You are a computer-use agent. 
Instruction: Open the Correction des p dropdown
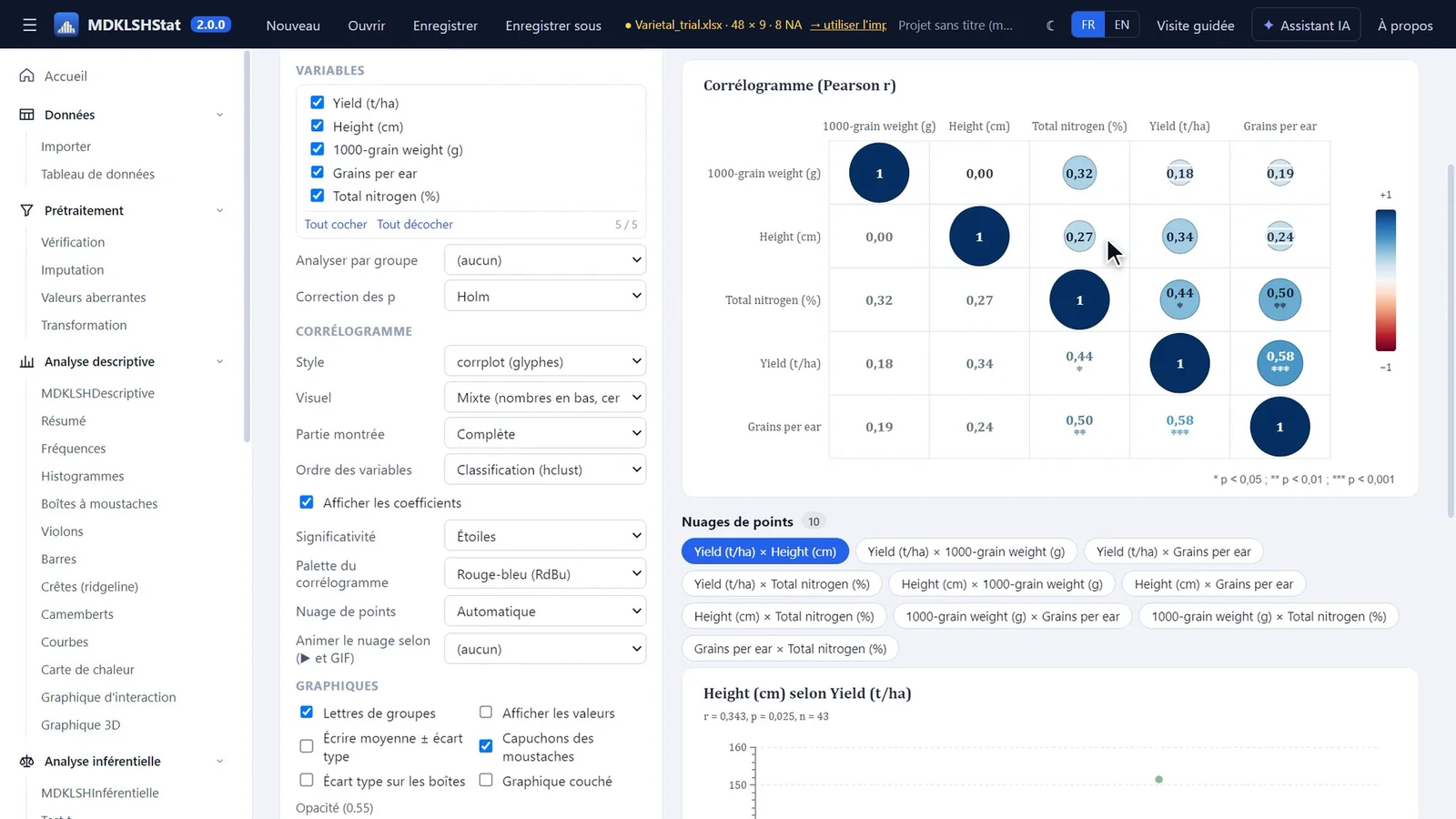coord(545,296)
